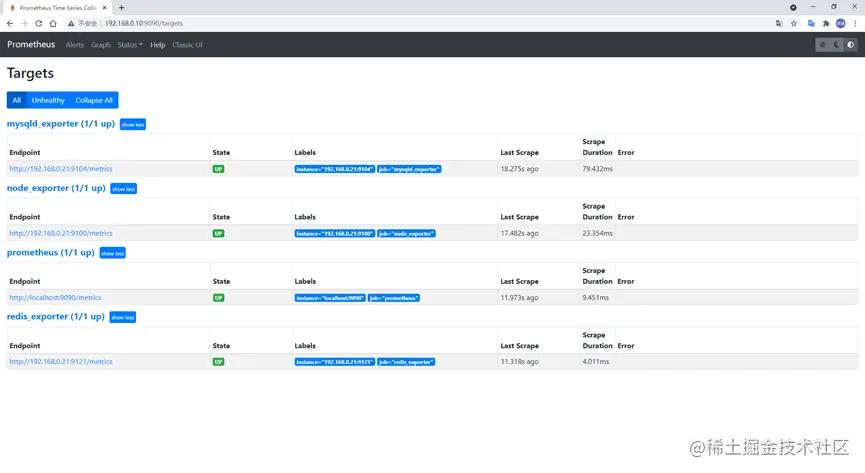Image resolution: width=865 pixels, height=473 pixels.
Task: Reload the Prometheus targets page
Action: [x=39, y=23]
